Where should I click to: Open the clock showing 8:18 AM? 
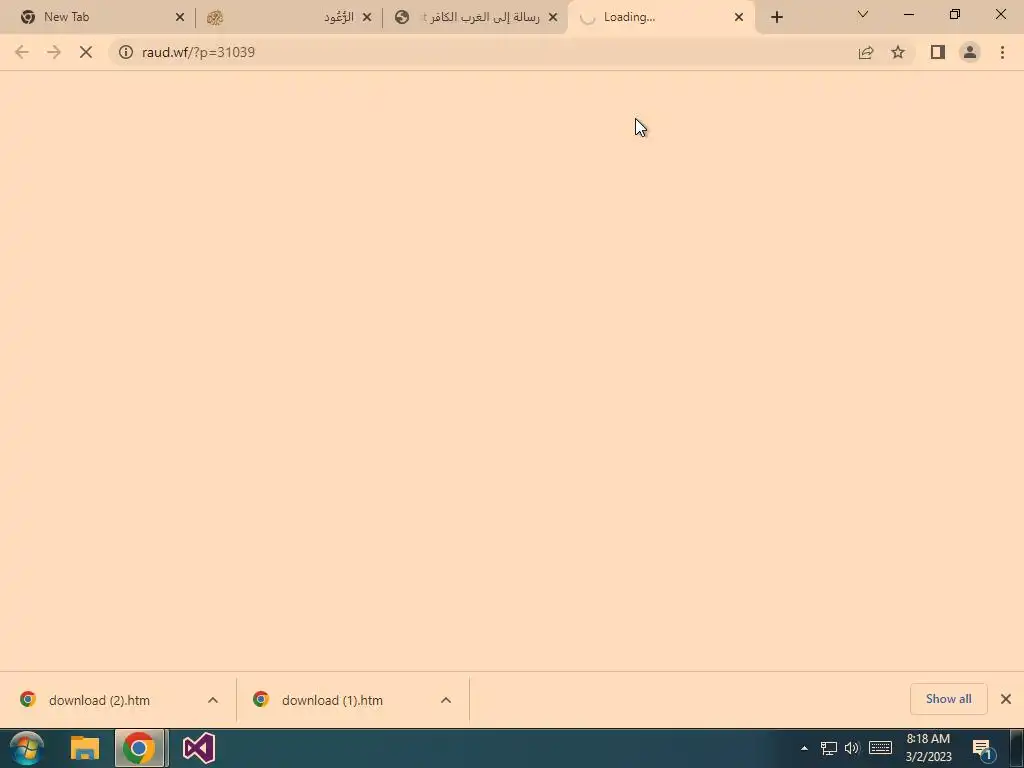point(928,748)
